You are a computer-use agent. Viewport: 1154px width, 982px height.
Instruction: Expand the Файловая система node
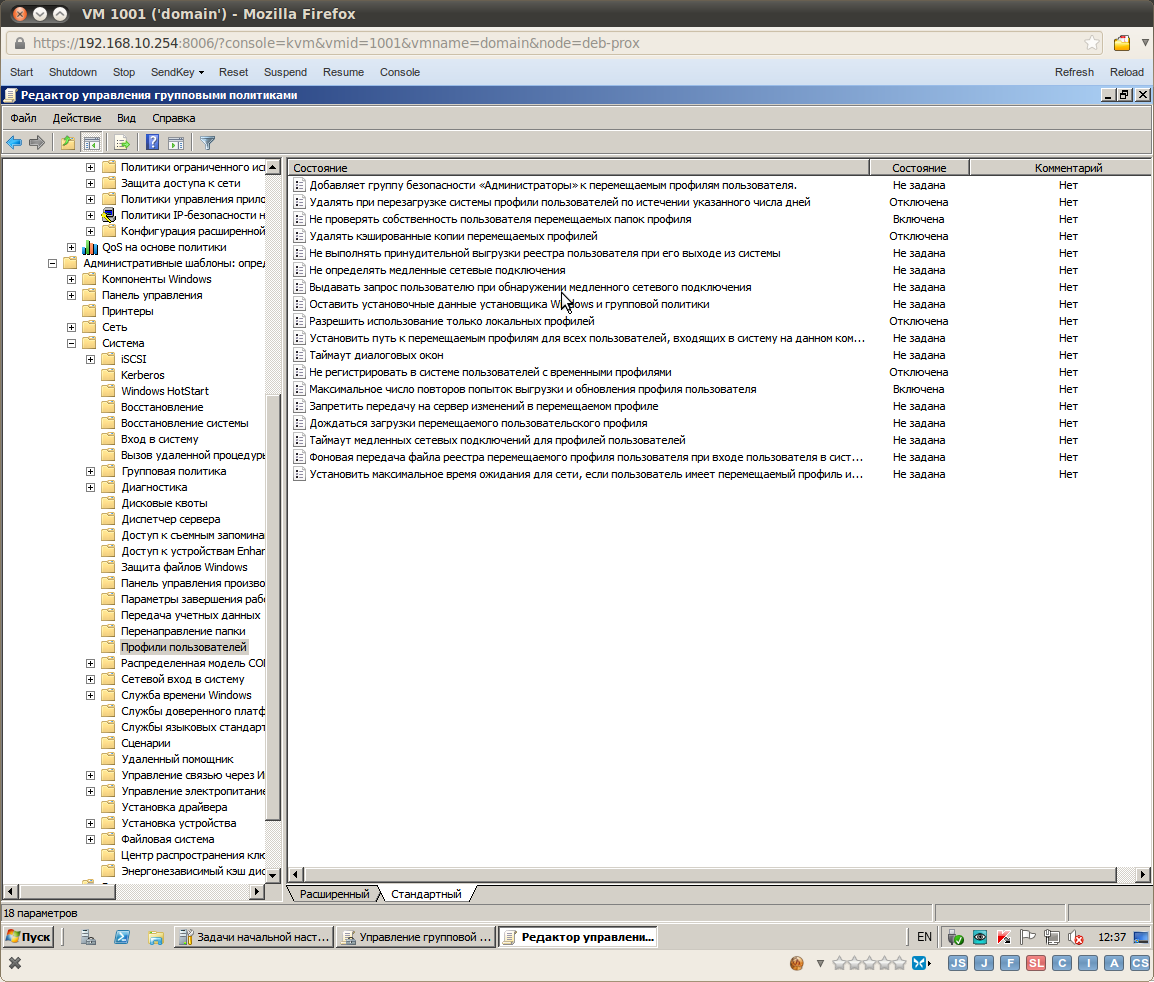pyautogui.click(x=91, y=839)
